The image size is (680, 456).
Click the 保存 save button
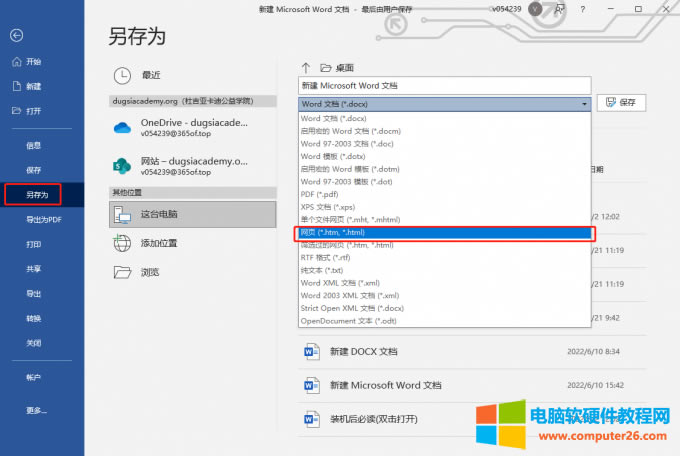(x=621, y=103)
